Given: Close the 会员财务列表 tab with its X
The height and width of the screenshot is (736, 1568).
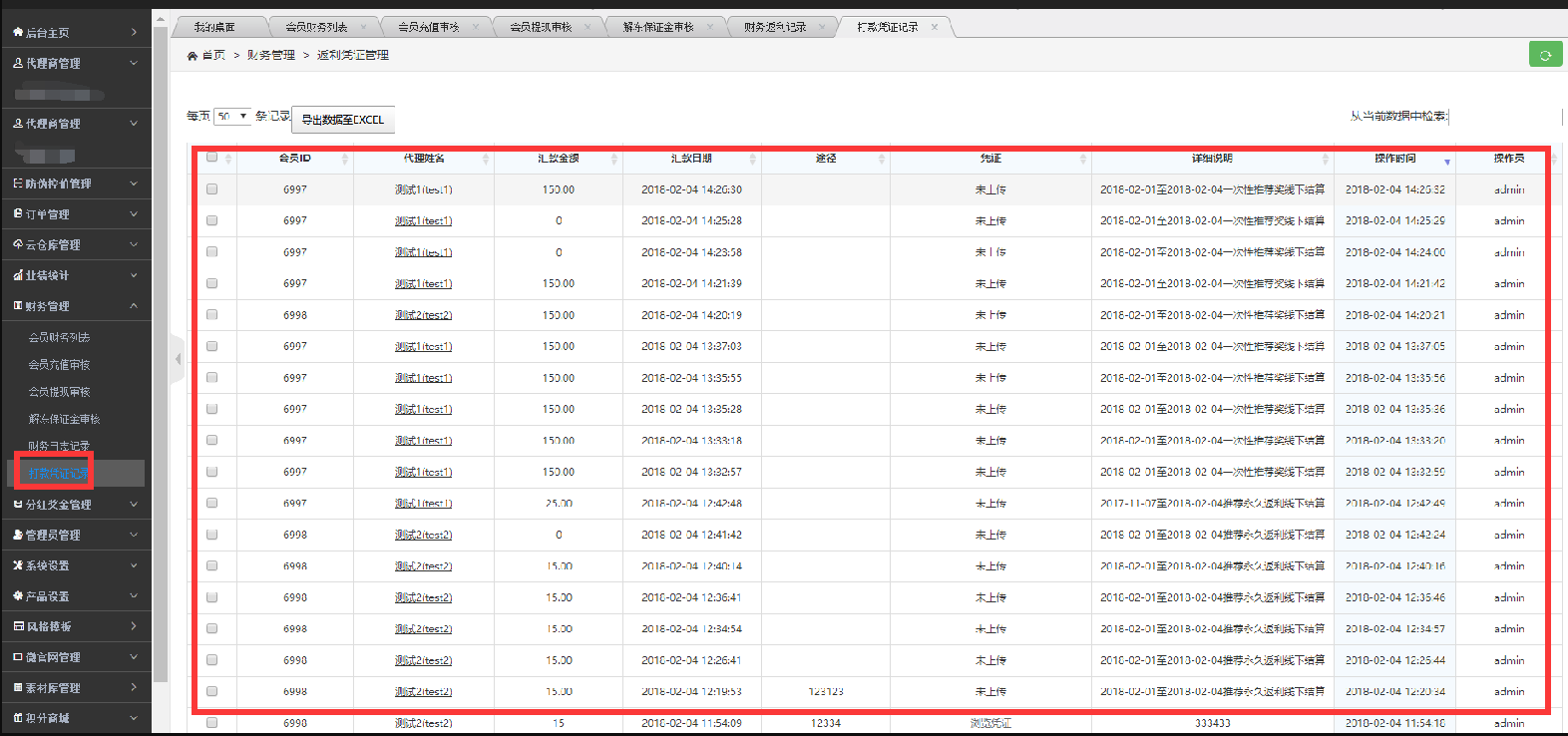Looking at the screenshot, I should (x=363, y=27).
